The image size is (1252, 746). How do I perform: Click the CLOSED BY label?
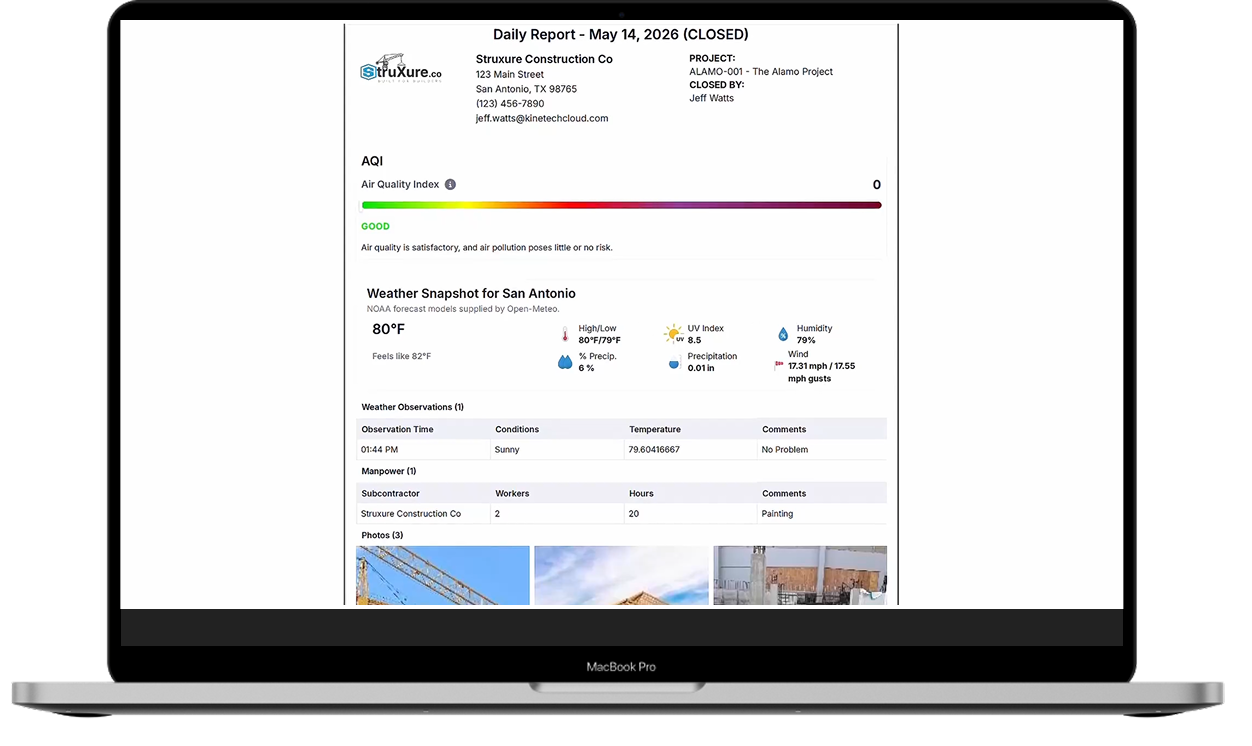coord(717,85)
